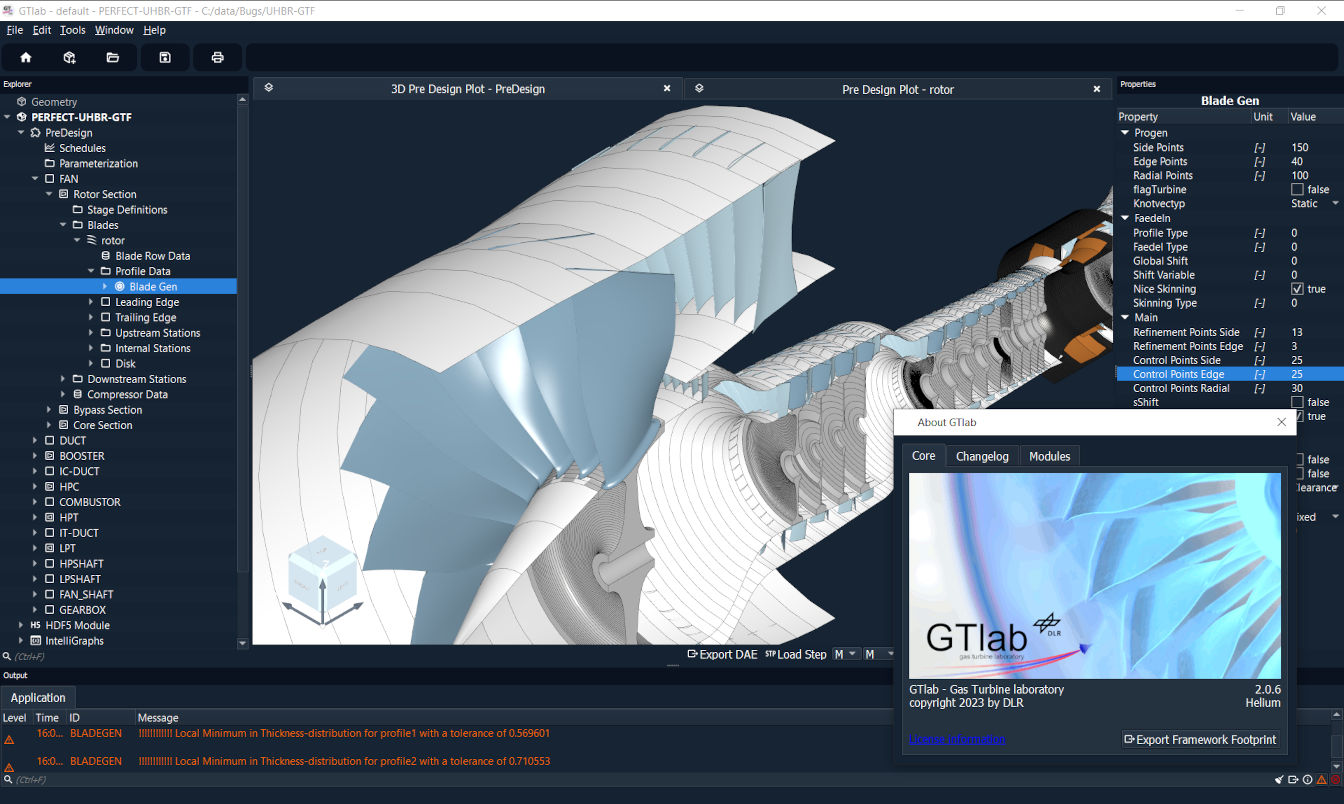Open the File menu

[x=14, y=30]
